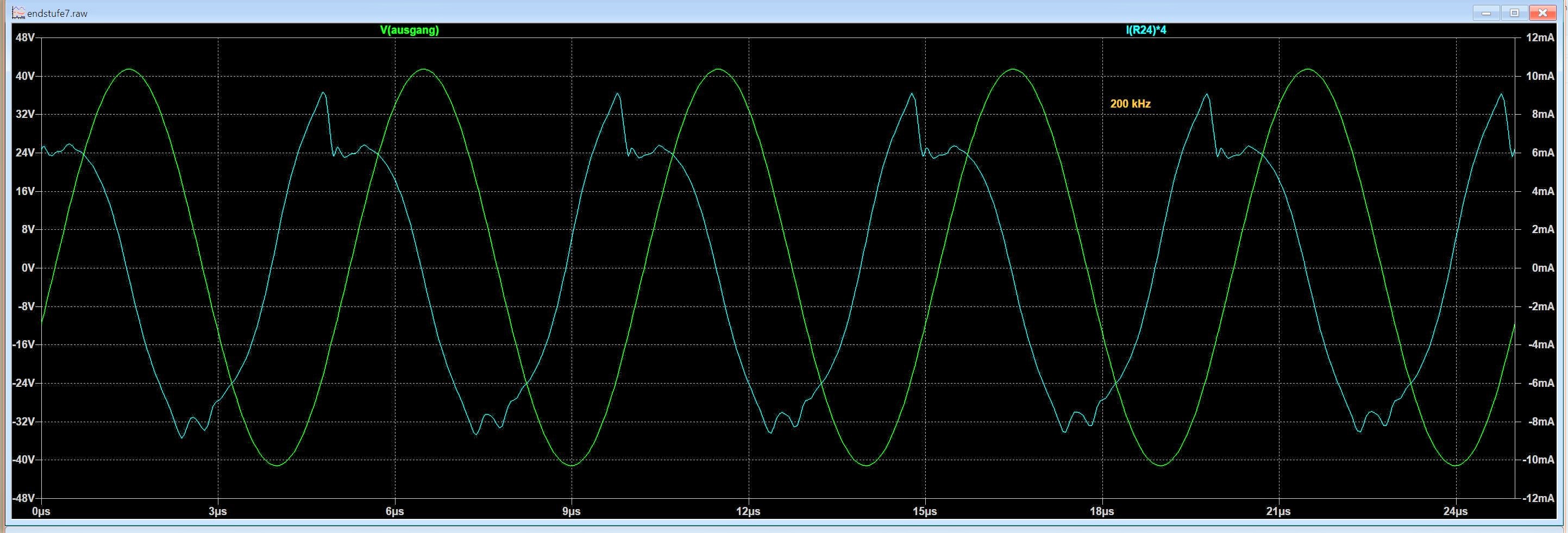Minimize the endstufe7.raw window
The image size is (1568, 533).
1487,13
